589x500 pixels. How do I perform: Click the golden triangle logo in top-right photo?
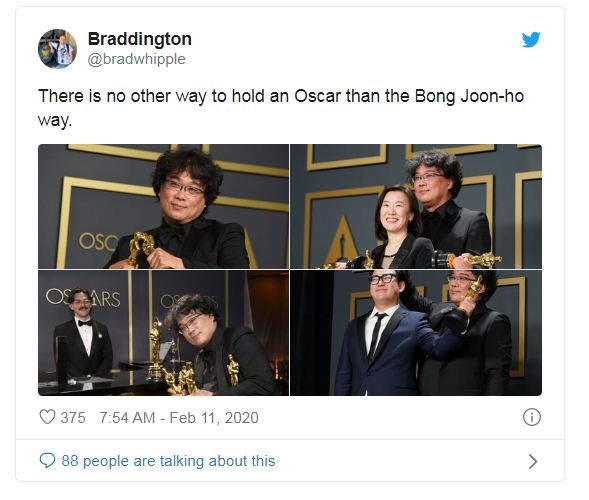tap(341, 239)
